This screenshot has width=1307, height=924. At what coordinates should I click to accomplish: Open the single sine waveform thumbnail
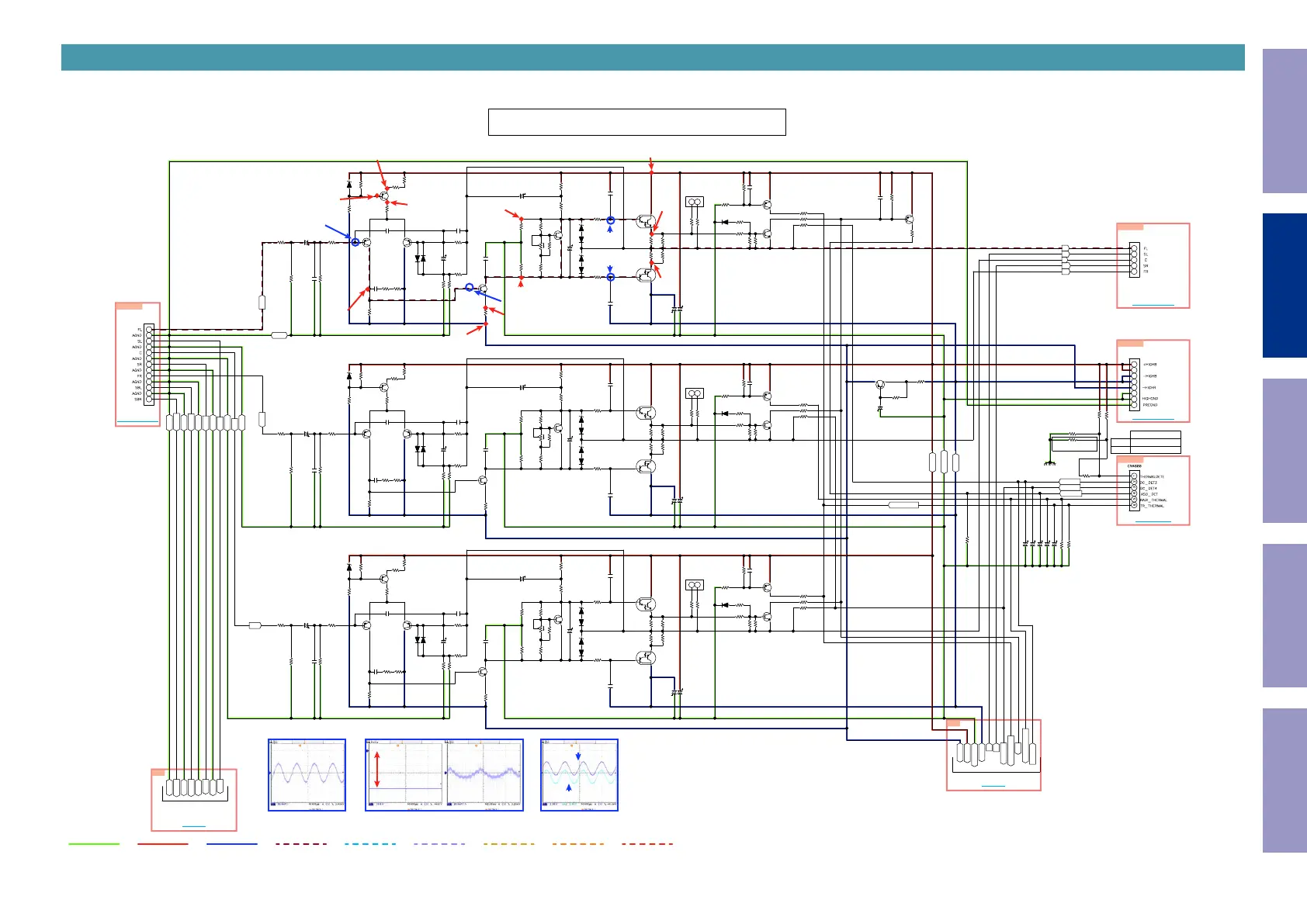click(307, 775)
